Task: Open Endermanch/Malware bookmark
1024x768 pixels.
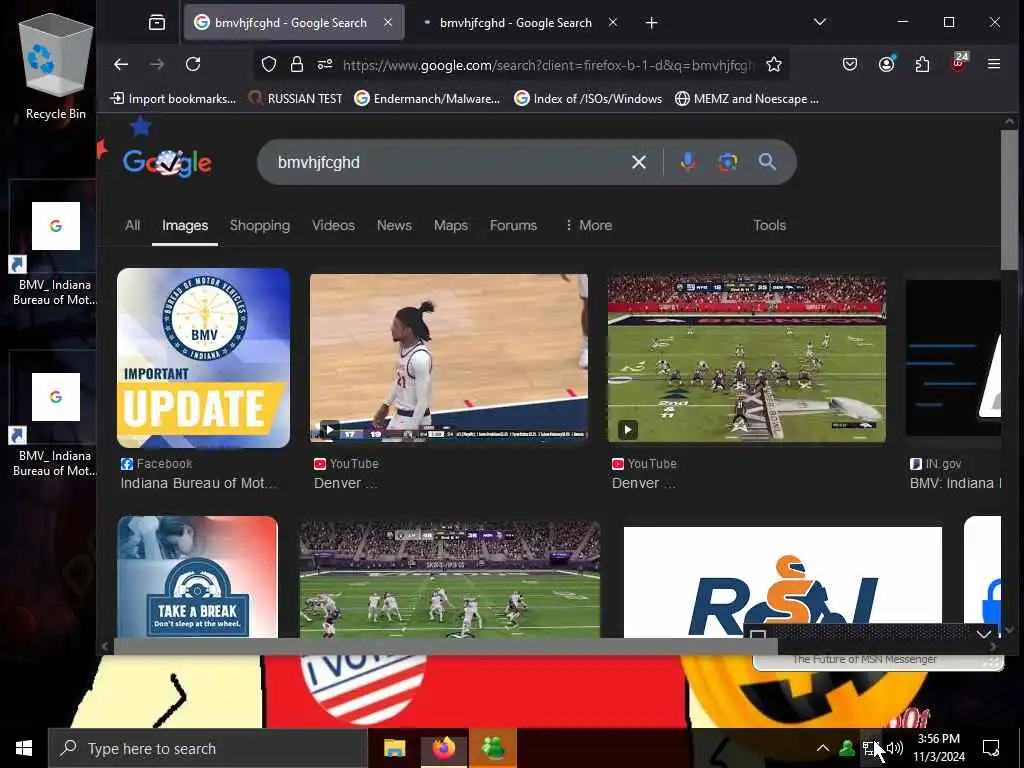Action: (x=427, y=99)
